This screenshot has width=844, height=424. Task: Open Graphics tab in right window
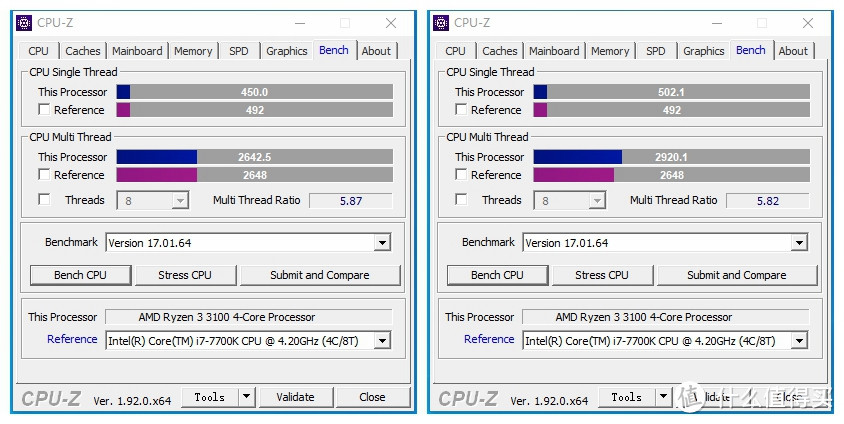click(704, 51)
